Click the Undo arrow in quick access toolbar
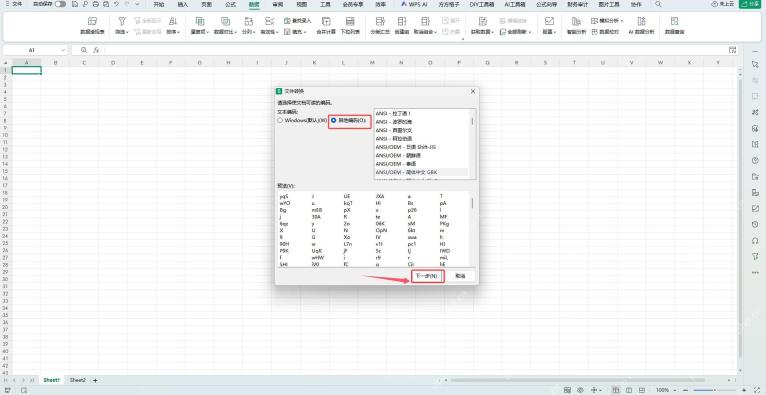766x395 pixels. point(116,4)
